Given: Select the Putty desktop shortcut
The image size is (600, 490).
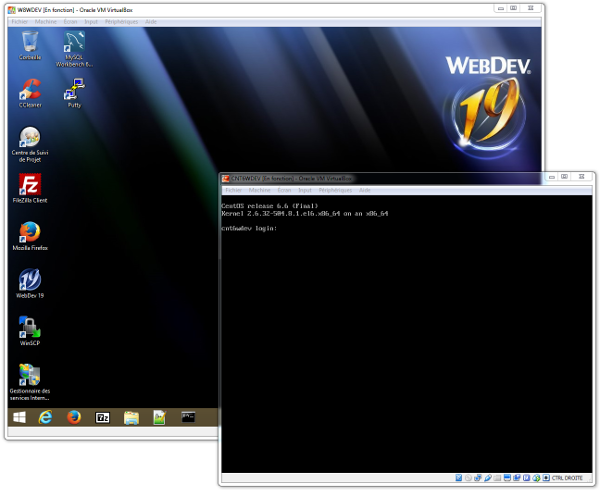Looking at the screenshot, I should (x=74, y=93).
